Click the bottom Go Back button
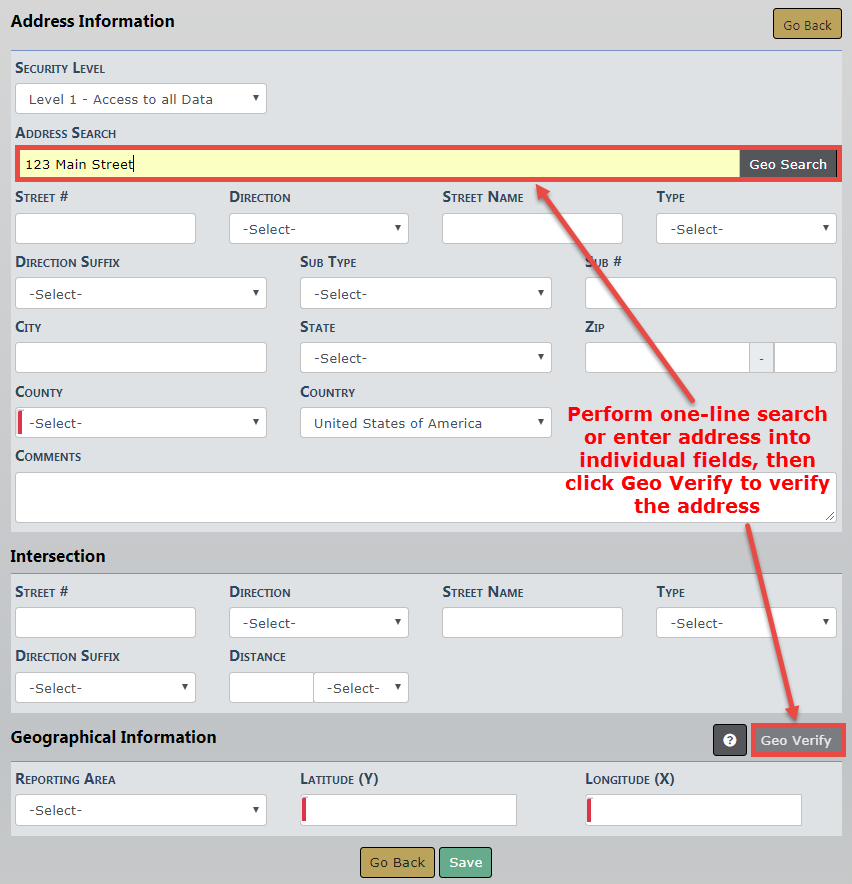The width and height of the screenshot is (852, 884). [x=397, y=862]
